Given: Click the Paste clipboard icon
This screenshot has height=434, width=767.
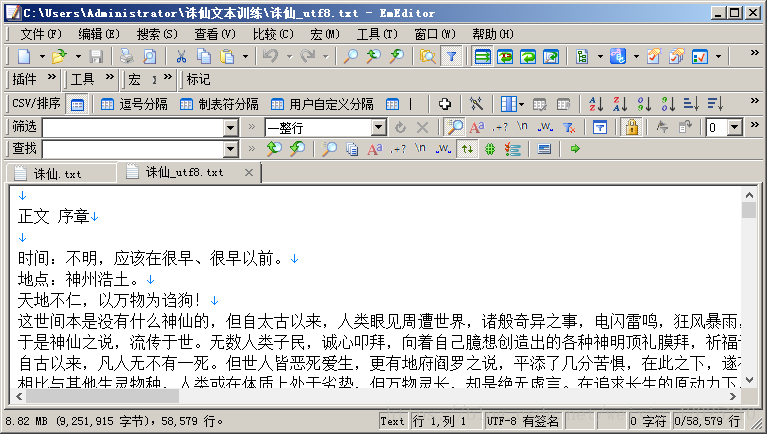Looking at the screenshot, I should 227,56.
